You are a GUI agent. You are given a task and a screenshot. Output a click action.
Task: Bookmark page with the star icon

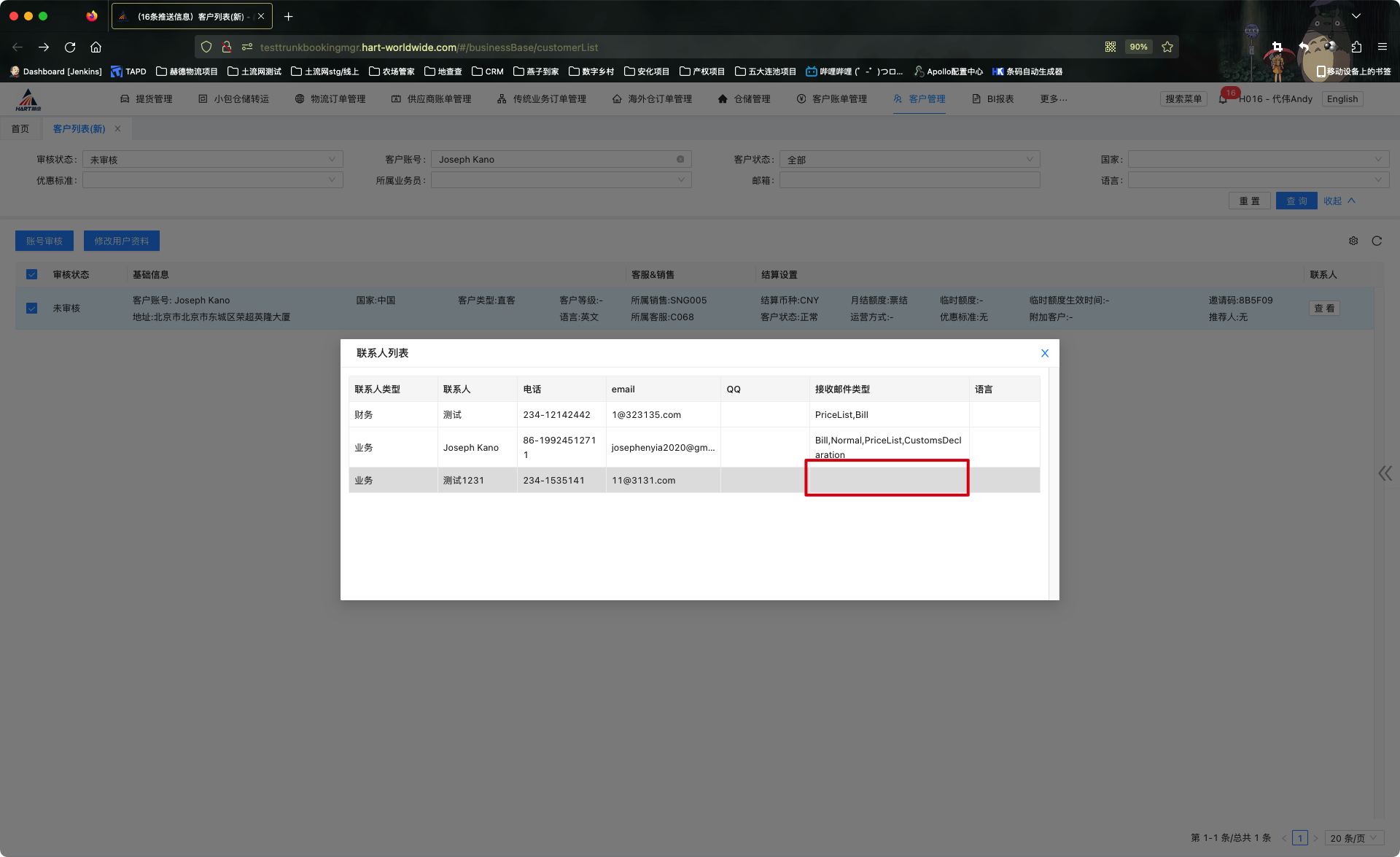tap(1167, 47)
